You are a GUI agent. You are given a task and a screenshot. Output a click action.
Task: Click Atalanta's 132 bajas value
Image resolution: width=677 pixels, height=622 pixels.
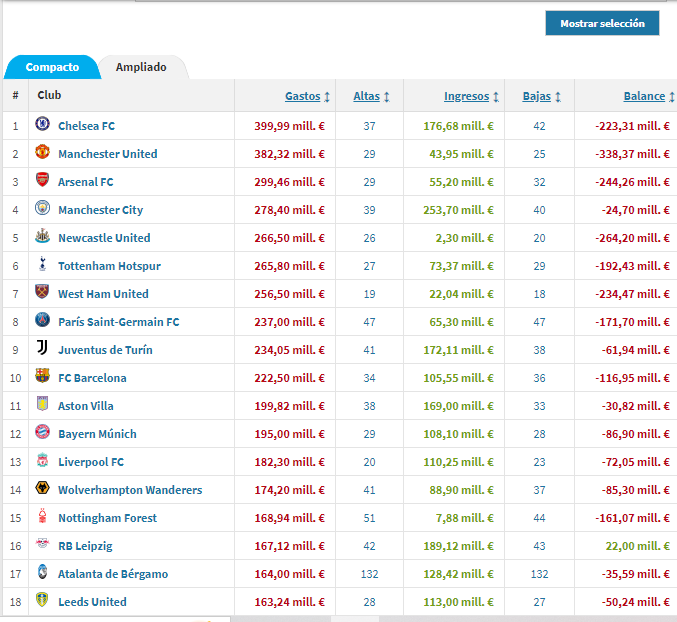539,574
